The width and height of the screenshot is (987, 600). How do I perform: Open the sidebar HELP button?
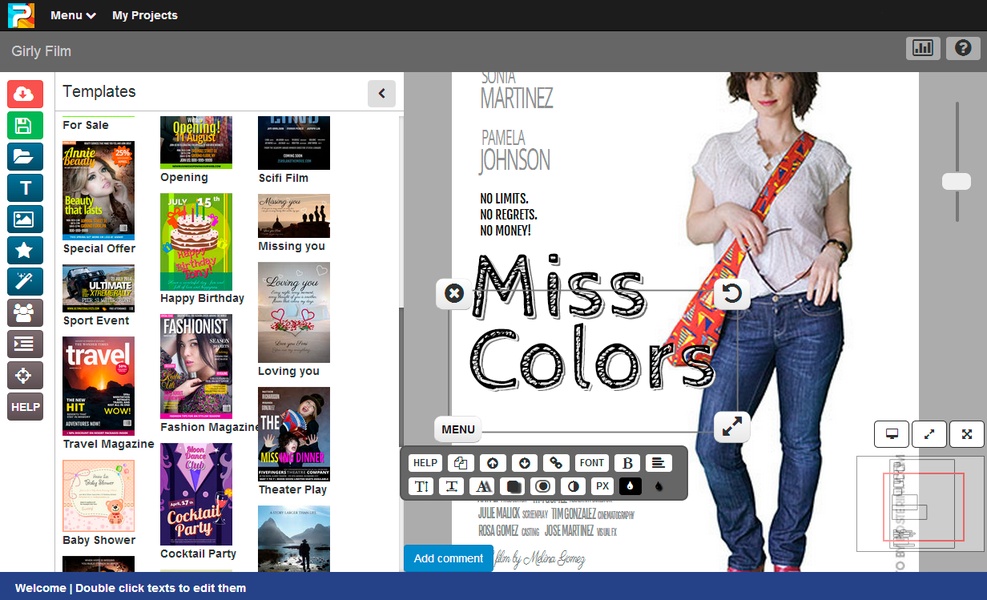(25, 407)
